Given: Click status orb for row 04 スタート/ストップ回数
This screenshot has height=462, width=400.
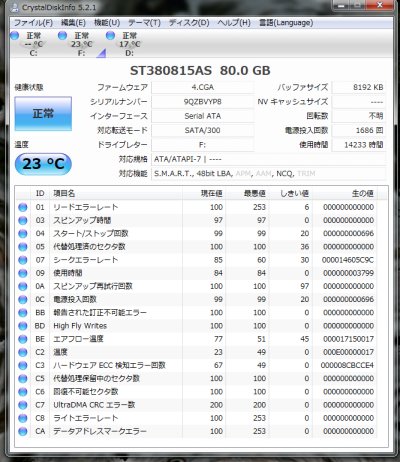Looking at the screenshot, I should [23, 234].
